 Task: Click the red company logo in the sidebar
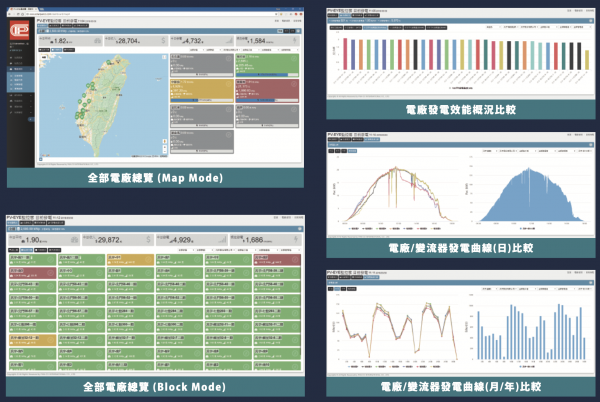(x=20, y=31)
